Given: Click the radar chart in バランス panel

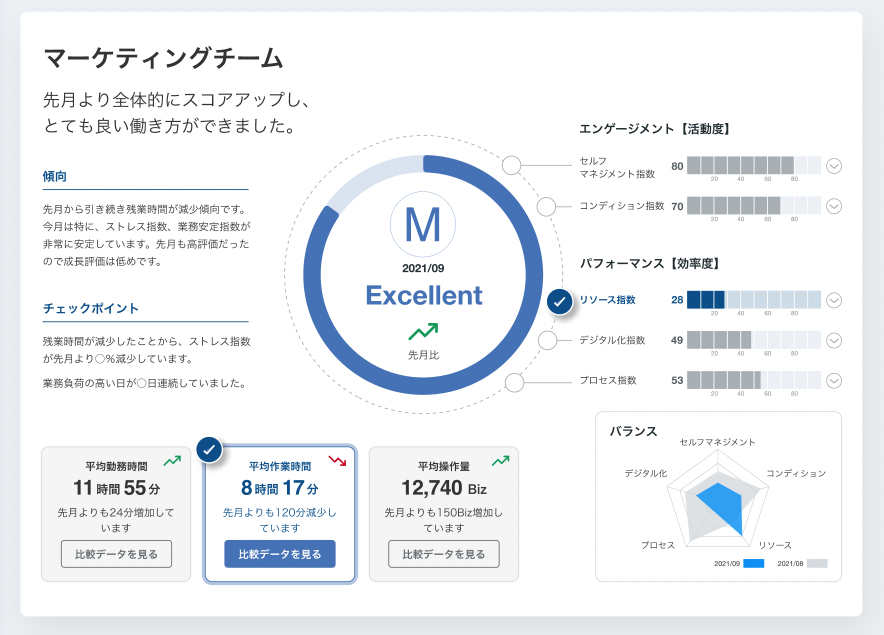Looking at the screenshot, I should coord(719,496).
